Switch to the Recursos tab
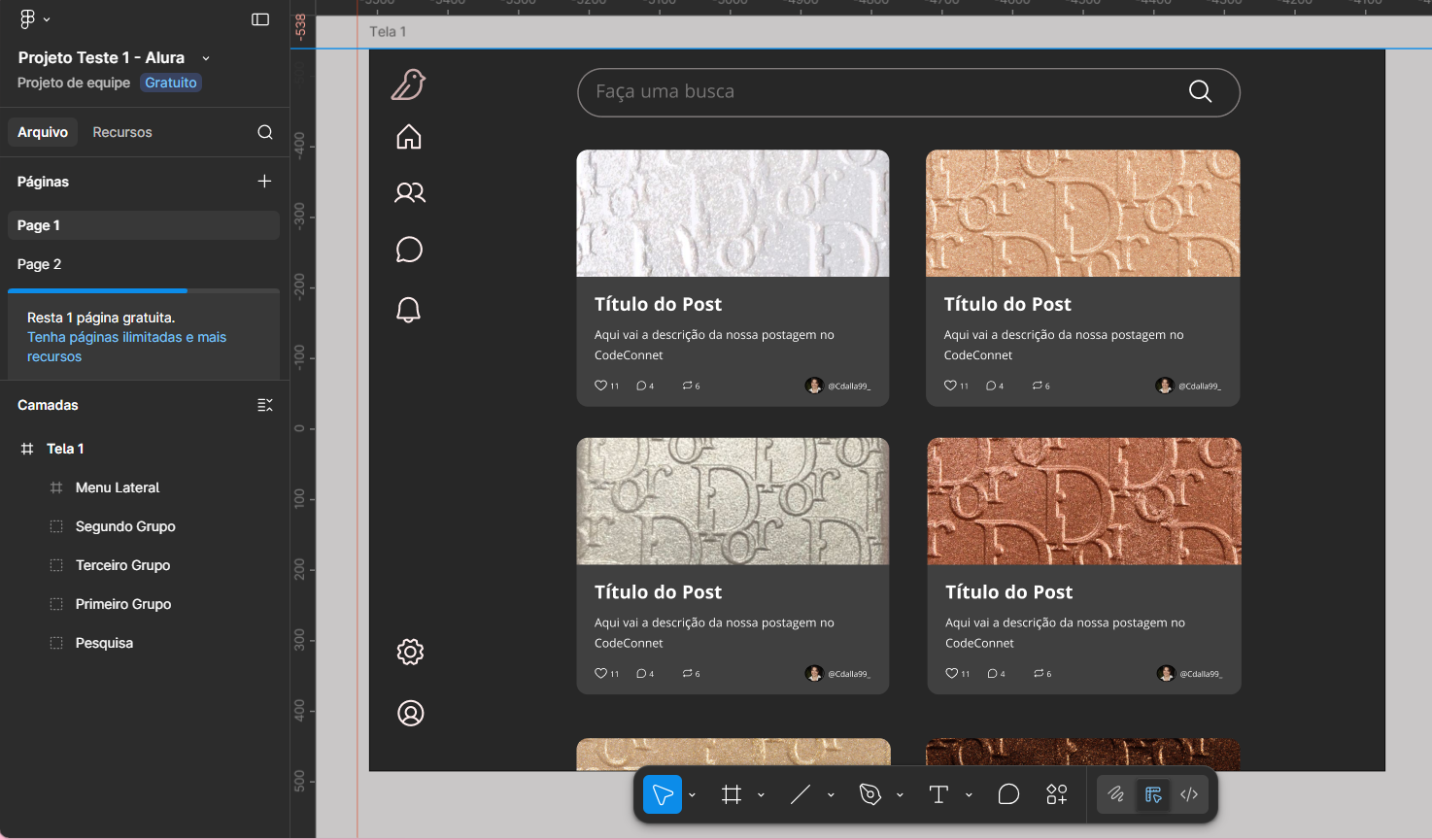1432x840 pixels. point(122,132)
